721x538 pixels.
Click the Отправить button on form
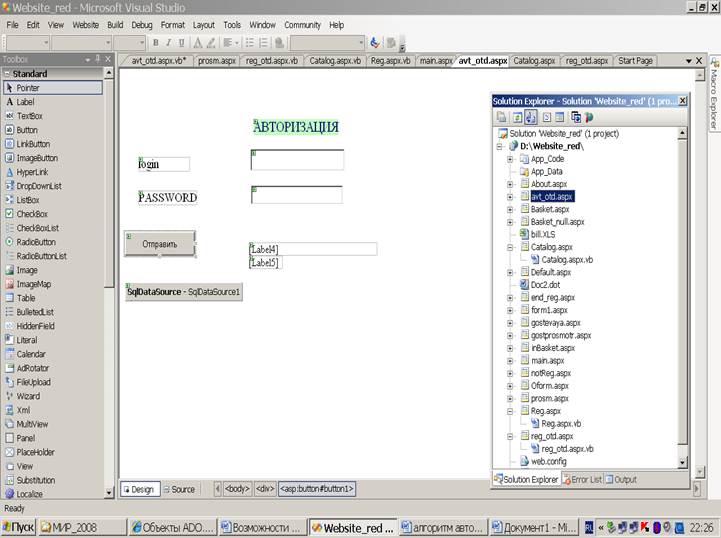point(160,244)
